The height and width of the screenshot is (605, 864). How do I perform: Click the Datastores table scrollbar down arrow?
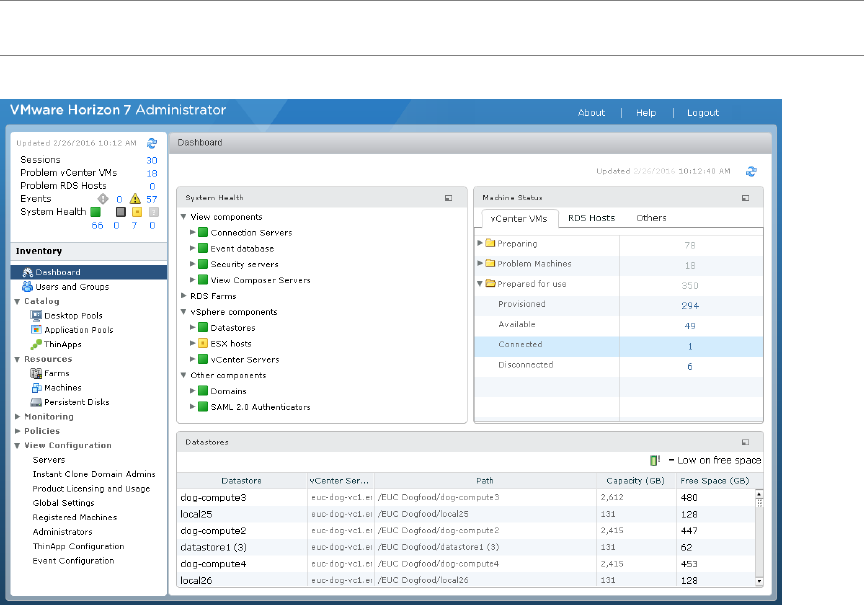pyautogui.click(x=759, y=580)
